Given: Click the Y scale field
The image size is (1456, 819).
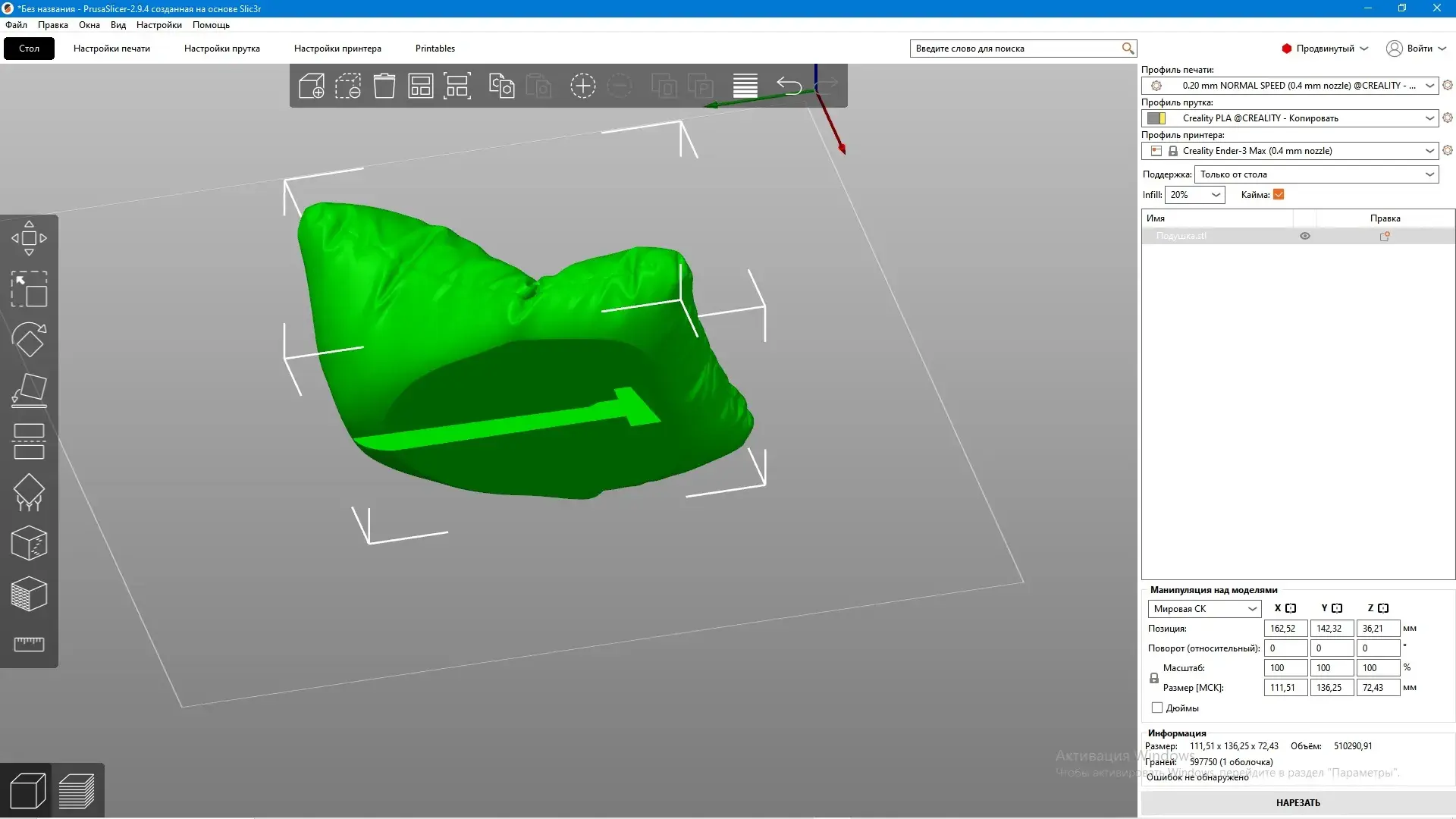Looking at the screenshot, I should (x=1332, y=668).
